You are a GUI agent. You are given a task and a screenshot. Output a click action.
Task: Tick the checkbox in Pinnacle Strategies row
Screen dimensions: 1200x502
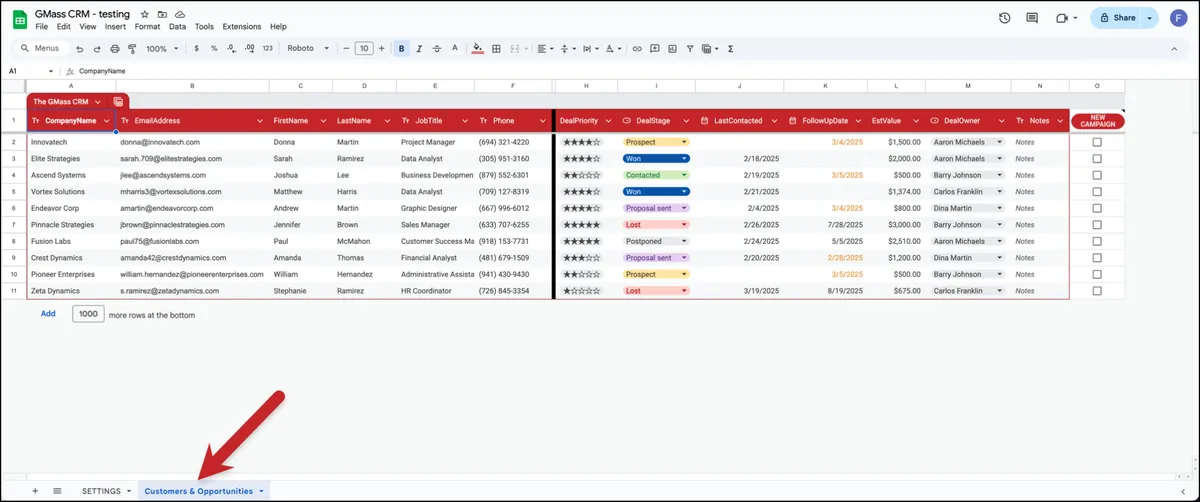[1097, 224]
